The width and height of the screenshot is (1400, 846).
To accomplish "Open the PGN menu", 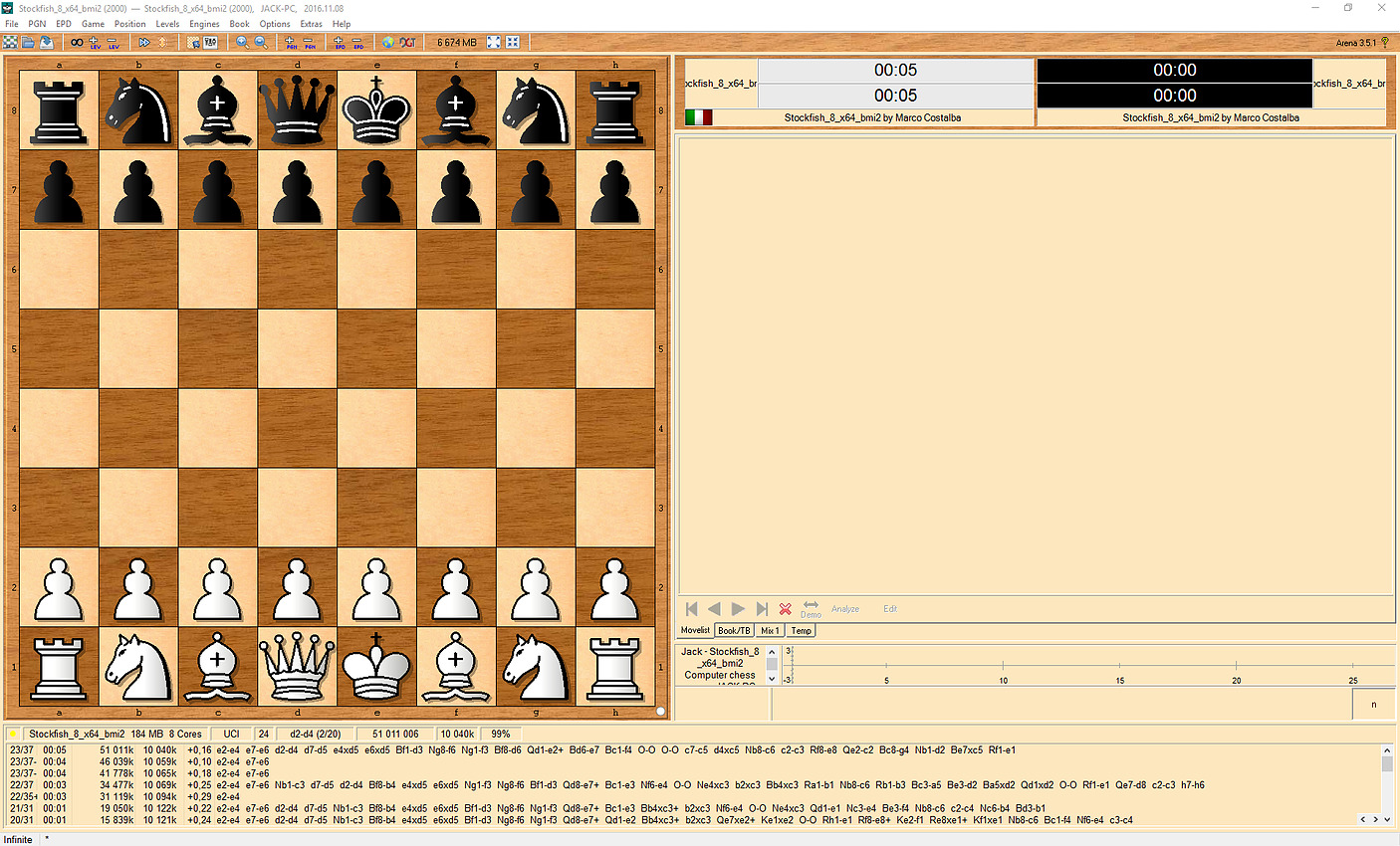I will coord(37,24).
